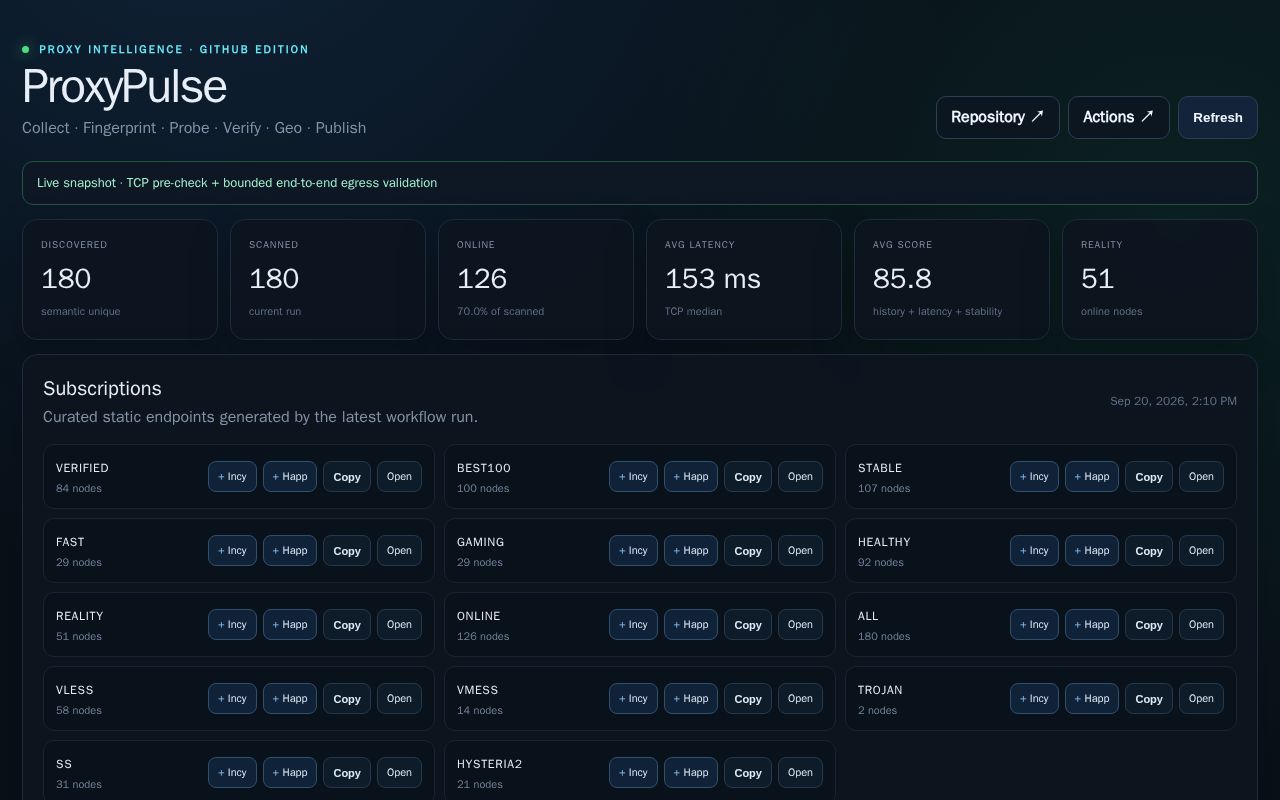Image resolution: width=1280 pixels, height=800 pixels.
Task: Add GAMING subscription to Happ
Action: (691, 551)
